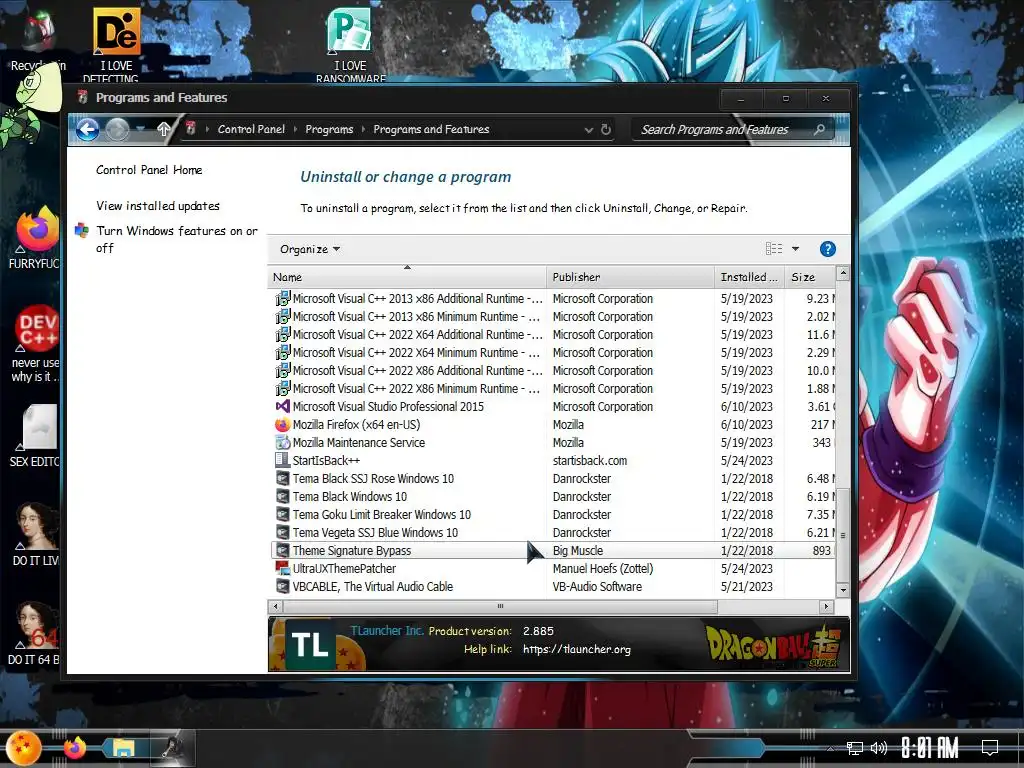The image size is (1024, 768).
Task: Click the horizontal scrollbar thumb of the list
Action: tap(500, 607)
